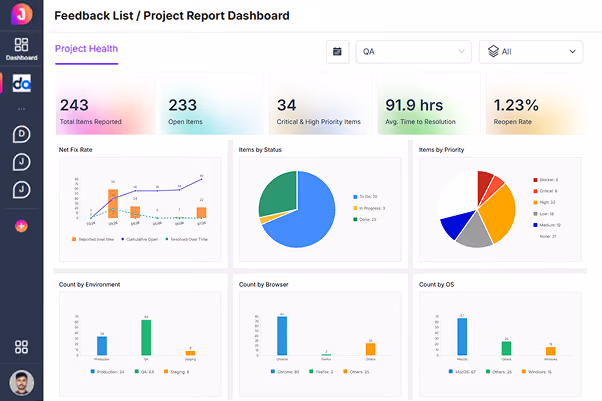Toggle Blocker: 8 priority legend

[546, 180]
